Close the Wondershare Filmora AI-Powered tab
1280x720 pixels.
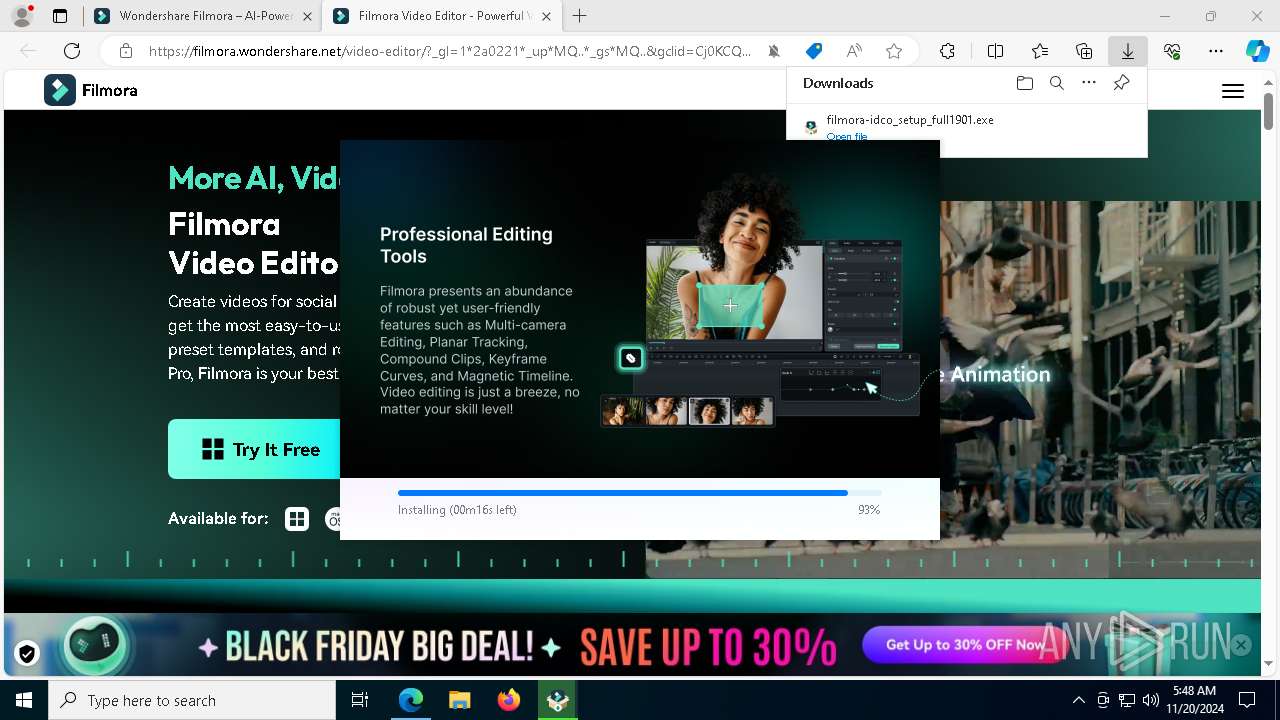tap(306, 16)
